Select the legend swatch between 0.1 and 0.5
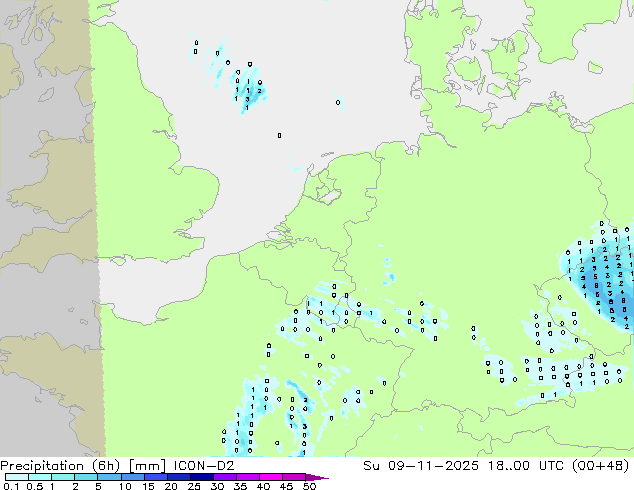Image resolution: width=634 pixels, height=490 pixels. click(x=17, y=477)
